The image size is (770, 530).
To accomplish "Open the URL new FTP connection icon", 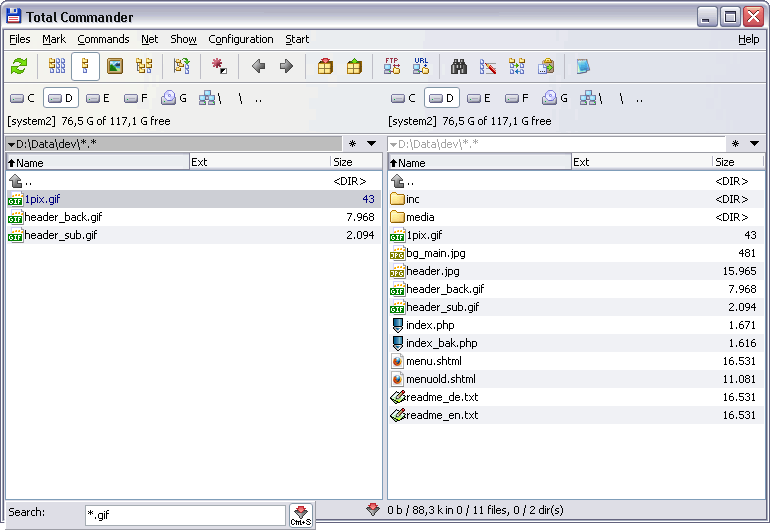I will coord(421,66).
